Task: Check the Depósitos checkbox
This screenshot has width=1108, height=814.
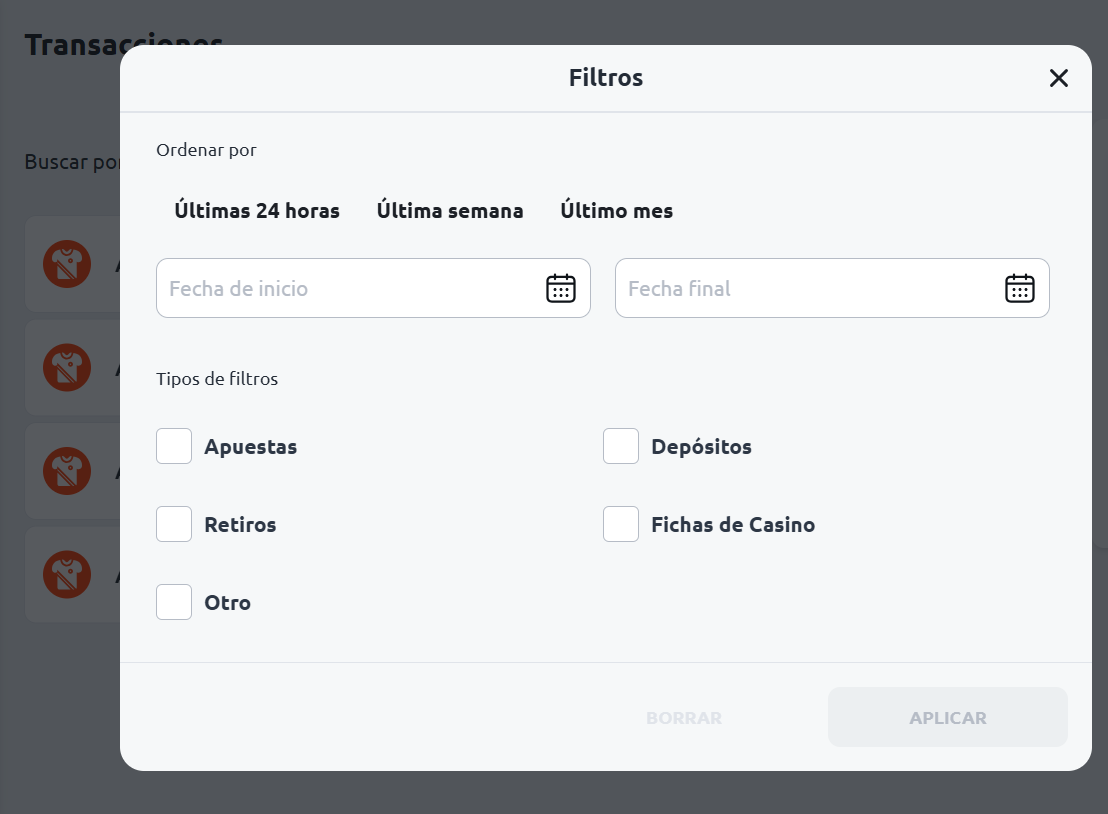Action: [x=621, y=446]
